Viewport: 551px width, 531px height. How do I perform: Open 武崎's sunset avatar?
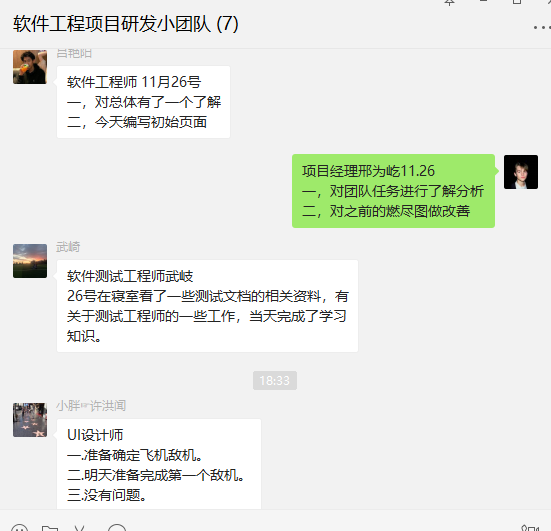point(30,261)
